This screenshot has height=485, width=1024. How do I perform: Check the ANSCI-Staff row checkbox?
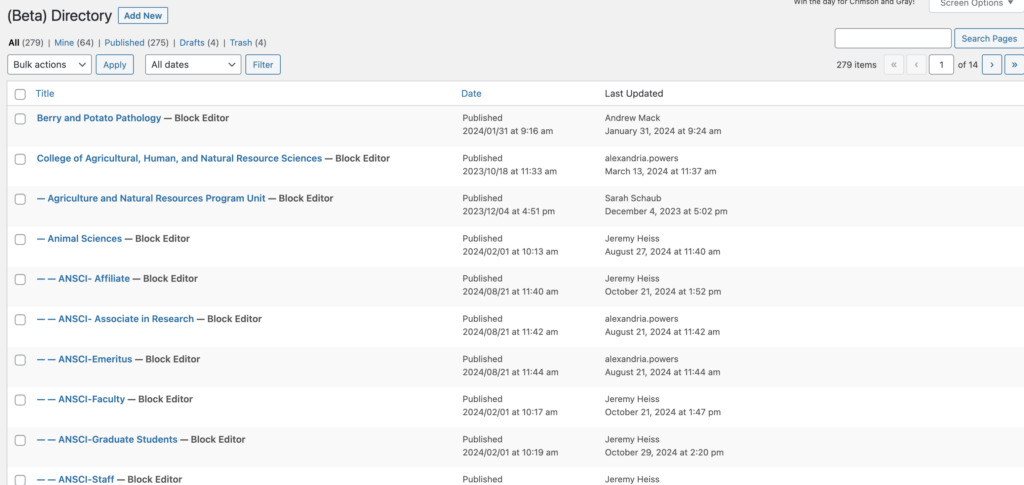coord(20,480)
